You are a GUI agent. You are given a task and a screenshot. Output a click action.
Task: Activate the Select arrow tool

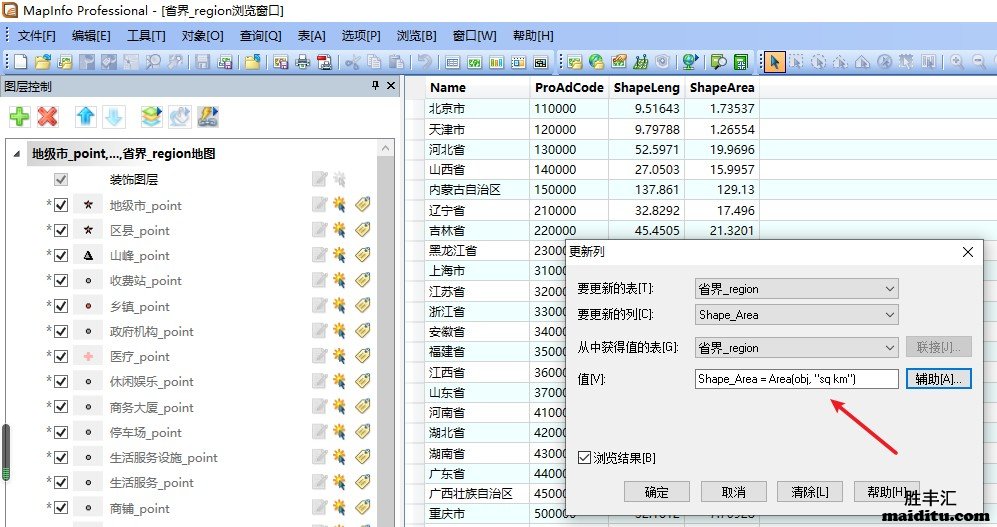(774, 62)
